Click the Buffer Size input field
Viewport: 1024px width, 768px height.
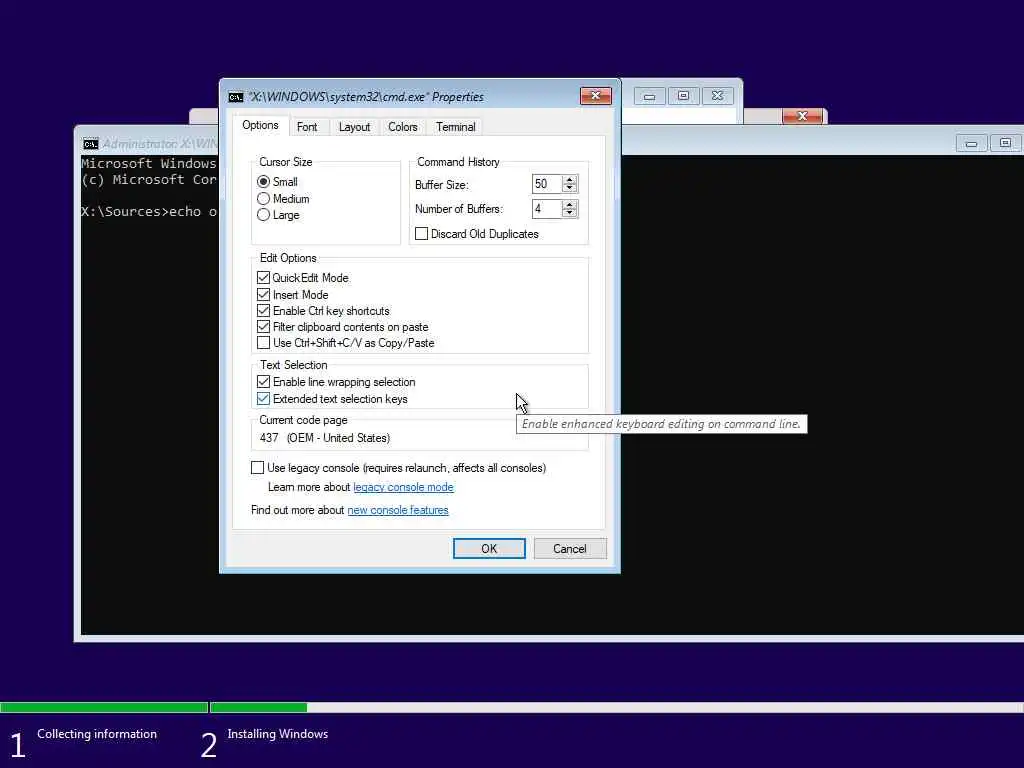click(547, 184)
